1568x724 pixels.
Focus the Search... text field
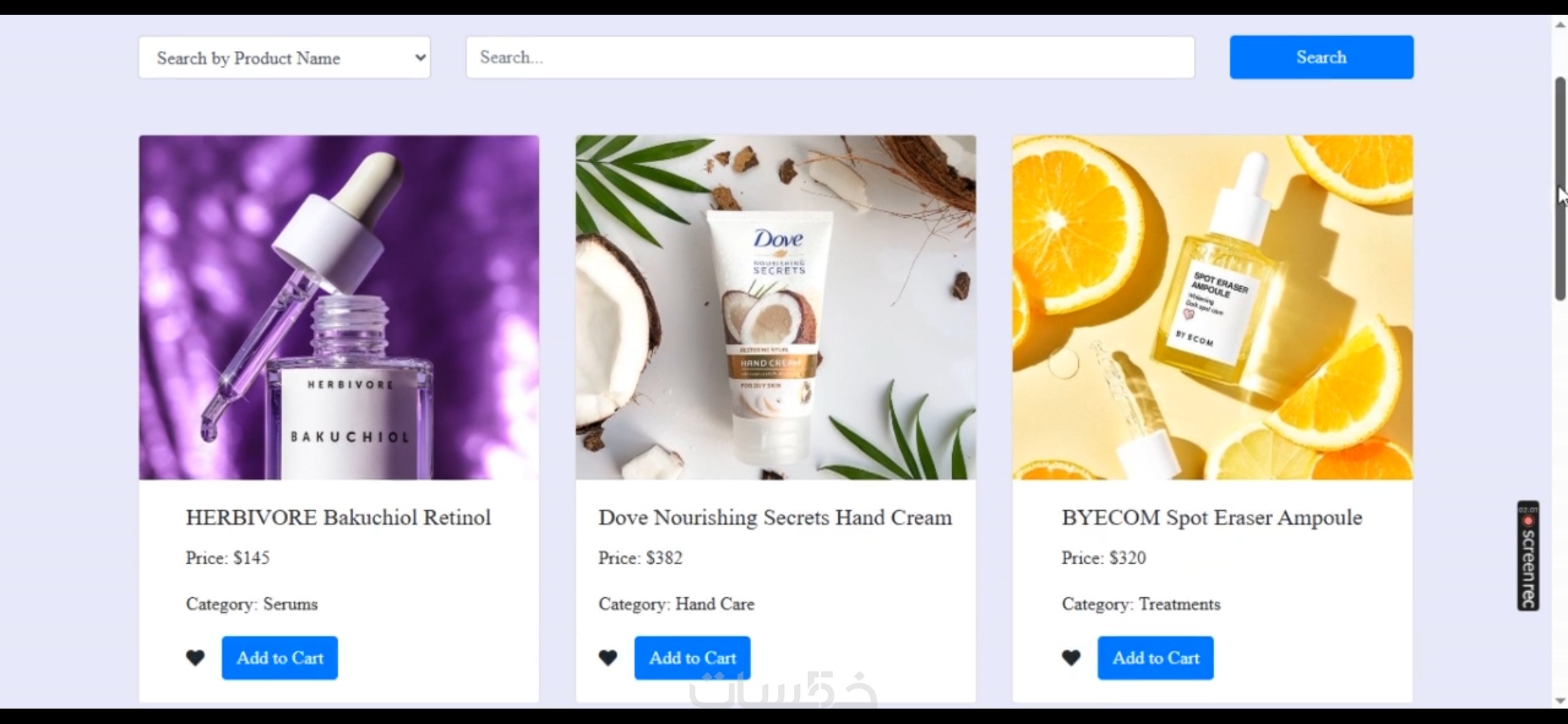tap(830, 57)
